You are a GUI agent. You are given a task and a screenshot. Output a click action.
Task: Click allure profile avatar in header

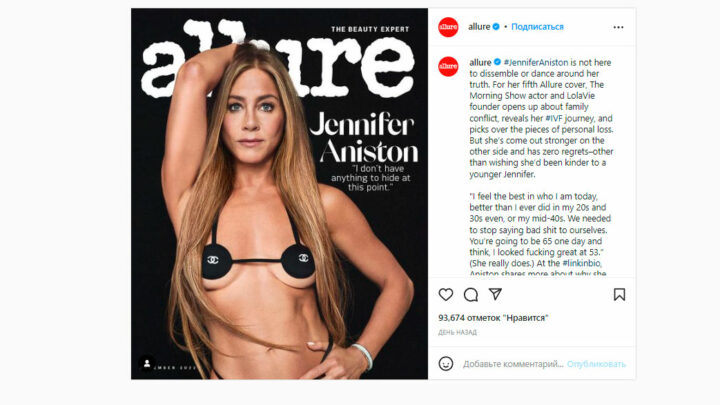pyautogui.click(x=448, y=27)
